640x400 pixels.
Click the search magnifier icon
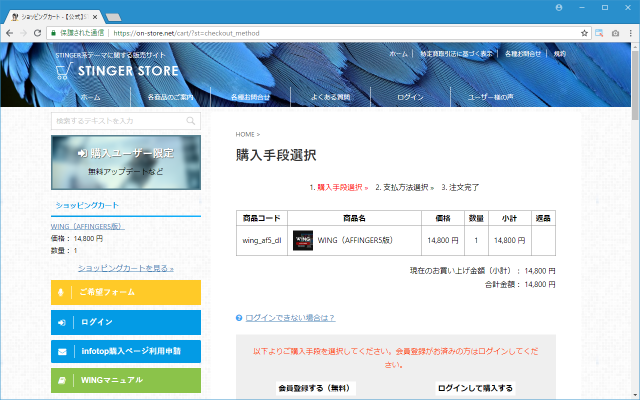(x=191, y=121)
